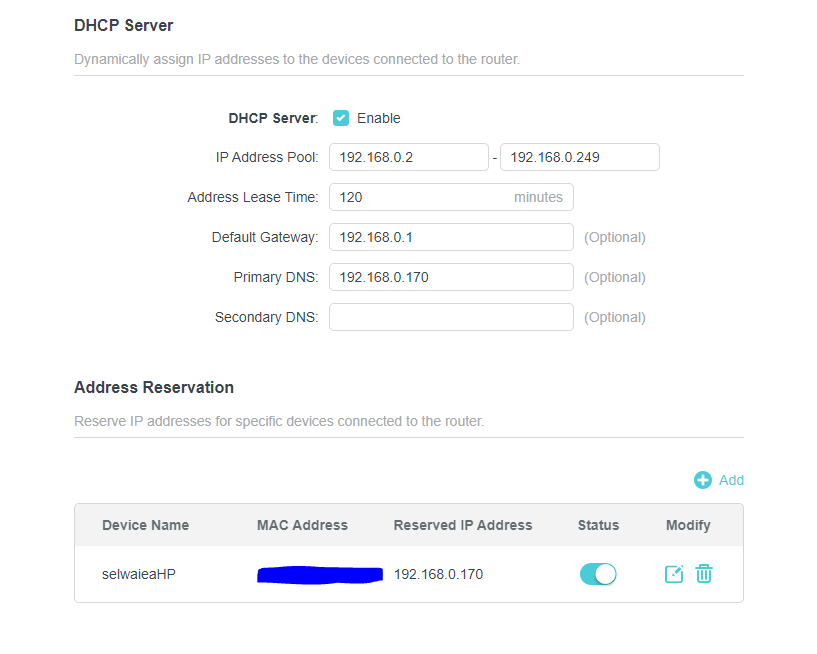This screenshot has height=654, width=817.
Task: Click the edit icon for selwaieaHP reservation
Action: pos(674,574)
